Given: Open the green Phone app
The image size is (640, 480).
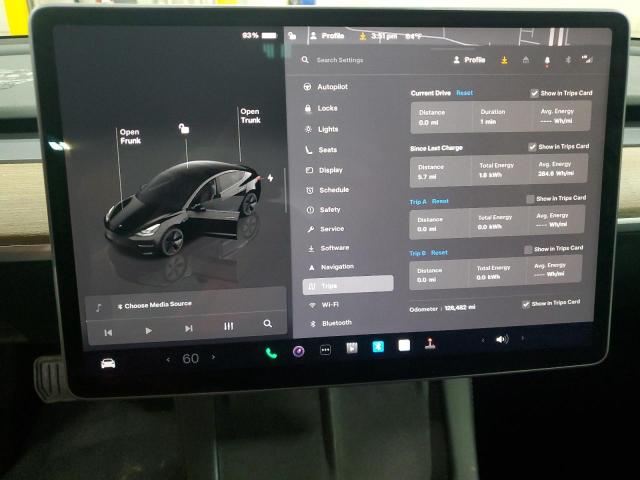Looking at the screenshot, I should (271, 353).
